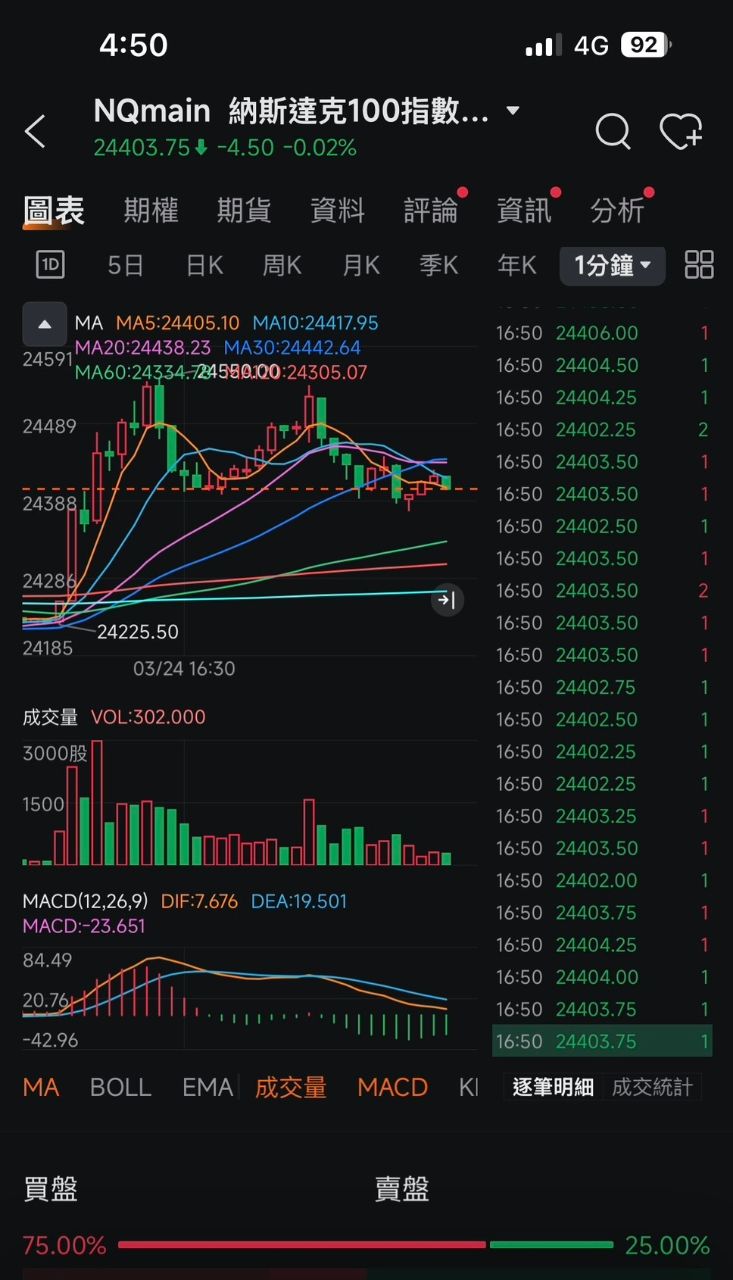The image size is (733, 1280).
Task: Open the 1分鐘 interval dropdown
Action: click(612, 265)
